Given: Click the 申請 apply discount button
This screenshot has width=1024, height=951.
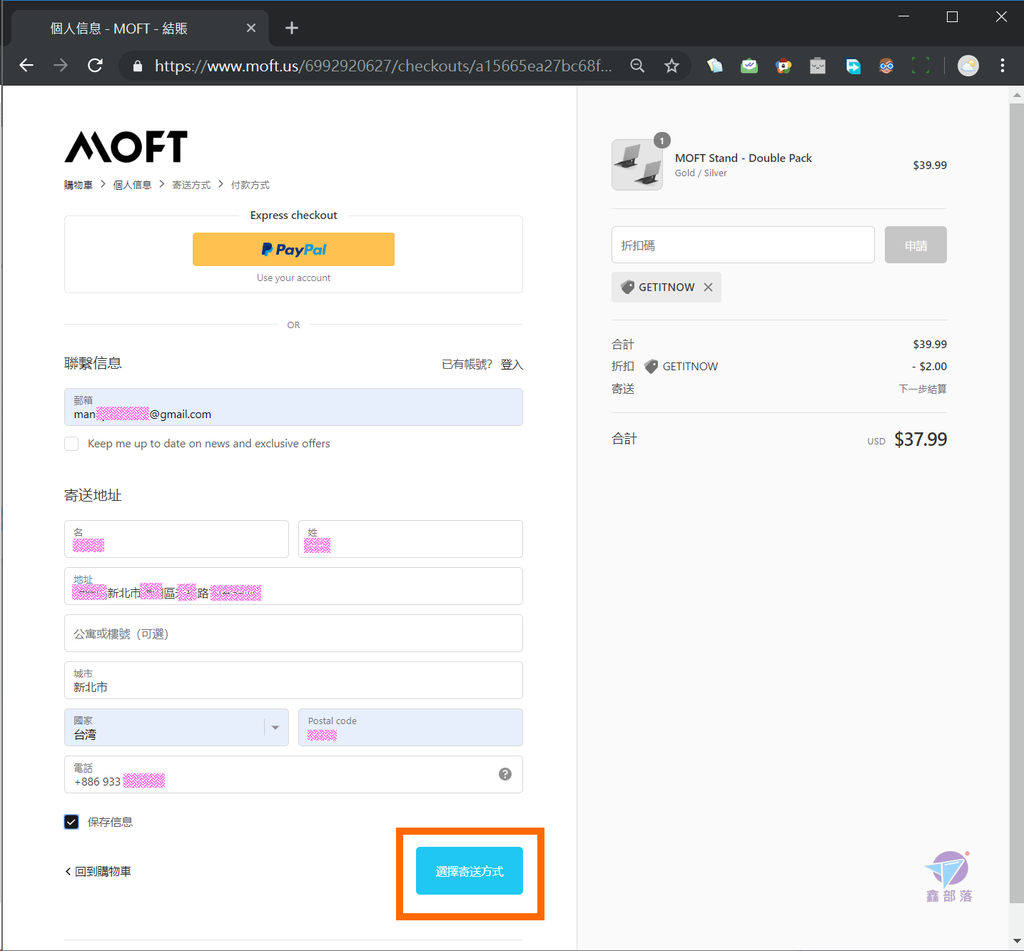Looking at the screenshot, I should pyautogui.click(x=916, y=245).
